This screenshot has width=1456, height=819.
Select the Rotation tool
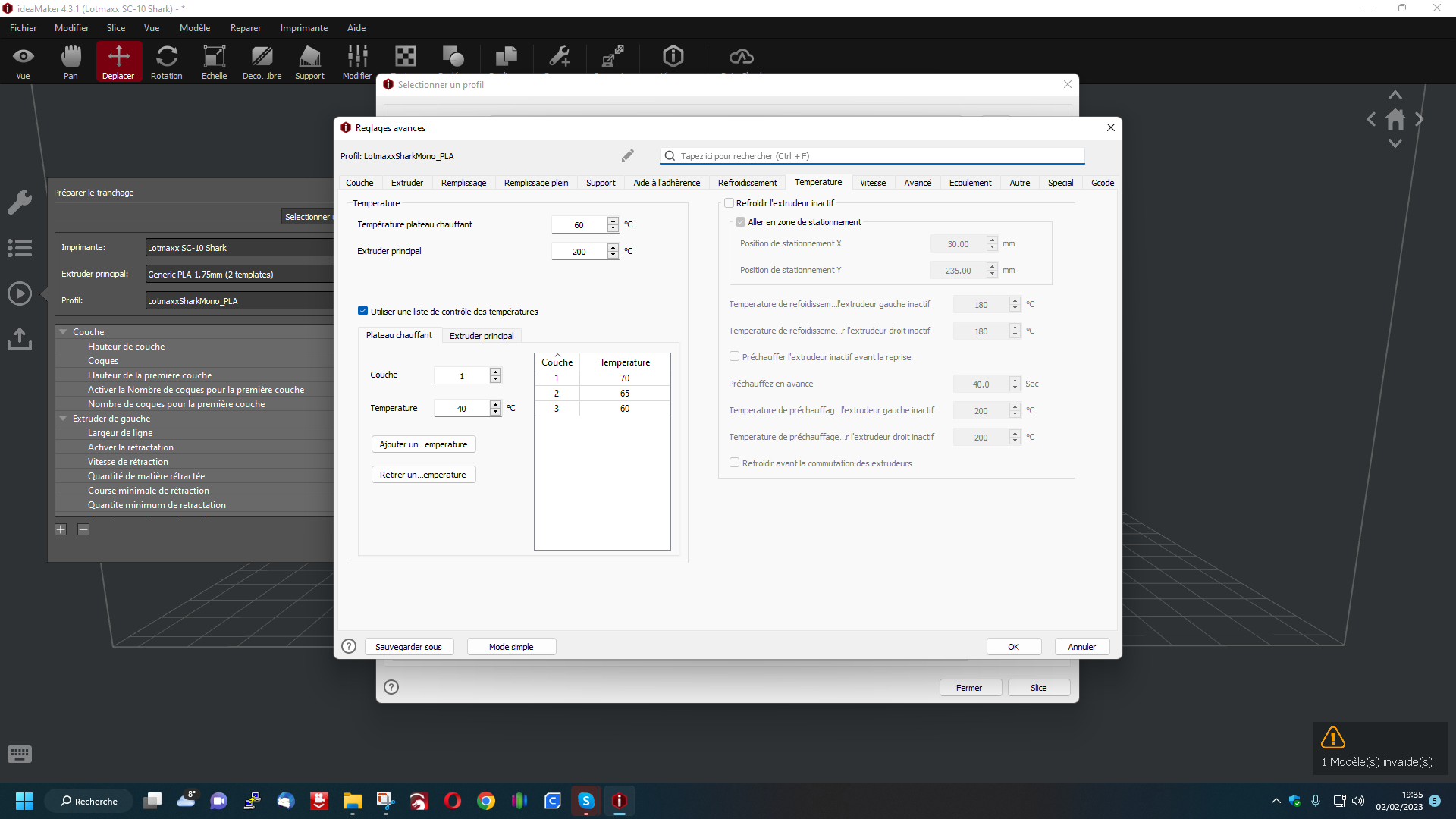[166, 62]
